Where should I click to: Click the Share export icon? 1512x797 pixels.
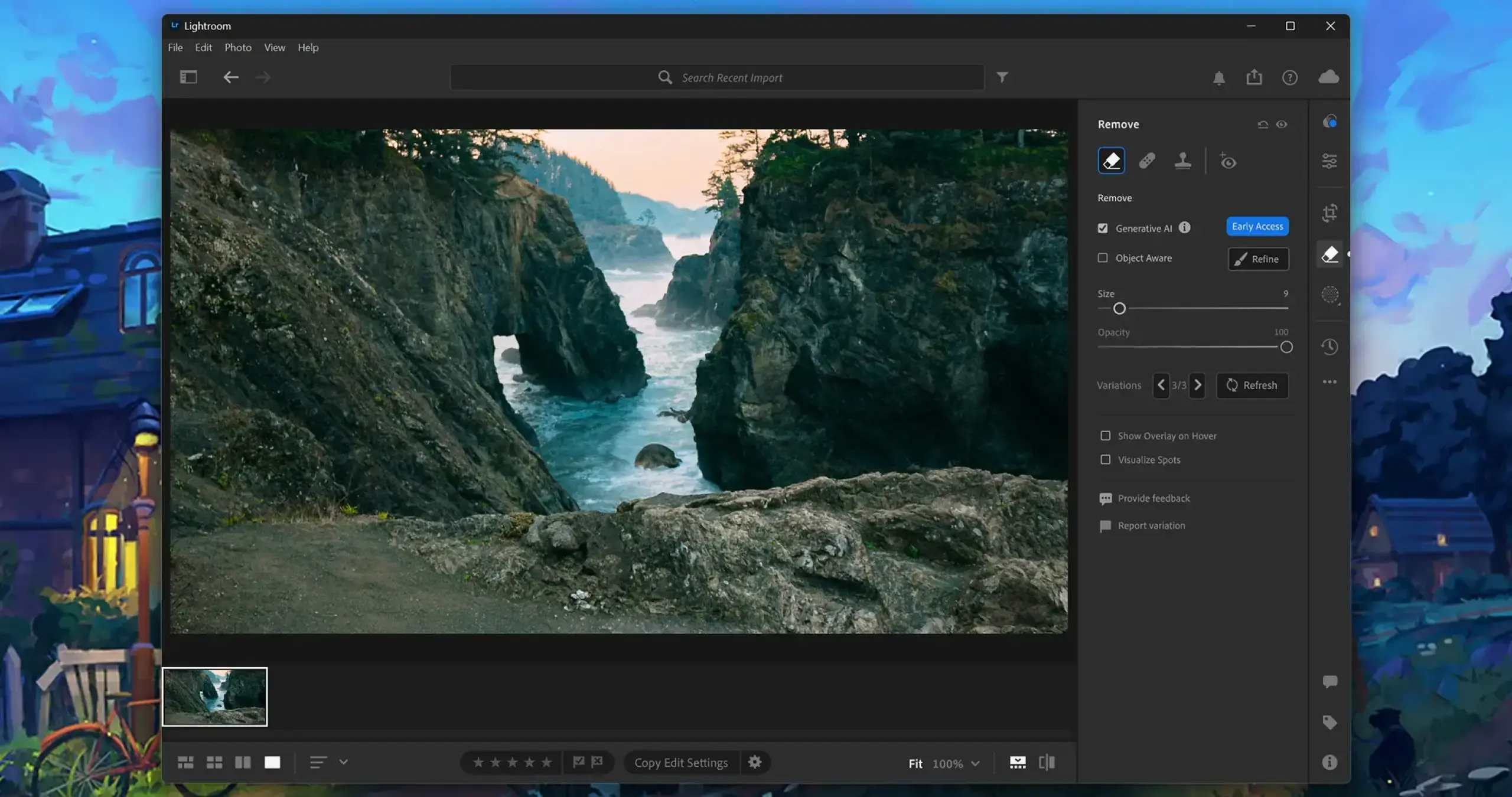tap(1254, 77)
